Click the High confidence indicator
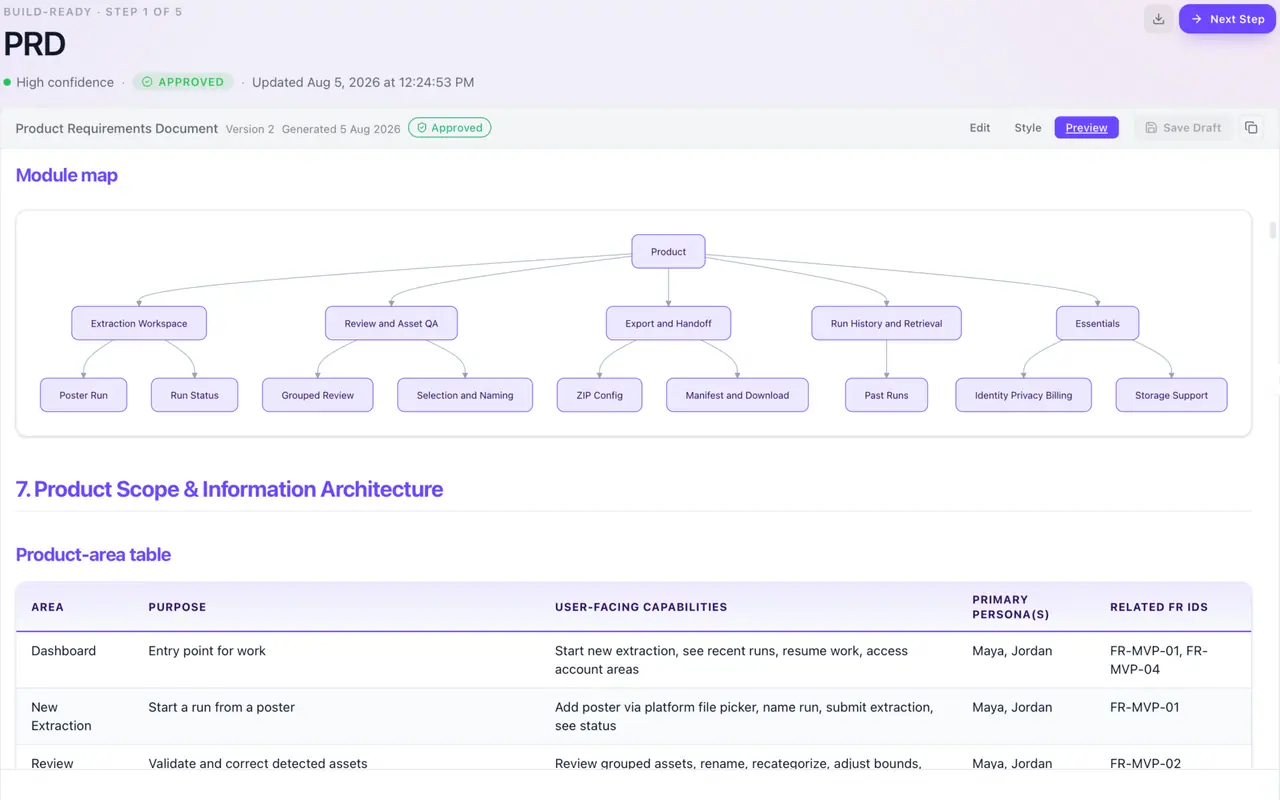Screen dimensions: 1280x800 (x=58, y=82)
